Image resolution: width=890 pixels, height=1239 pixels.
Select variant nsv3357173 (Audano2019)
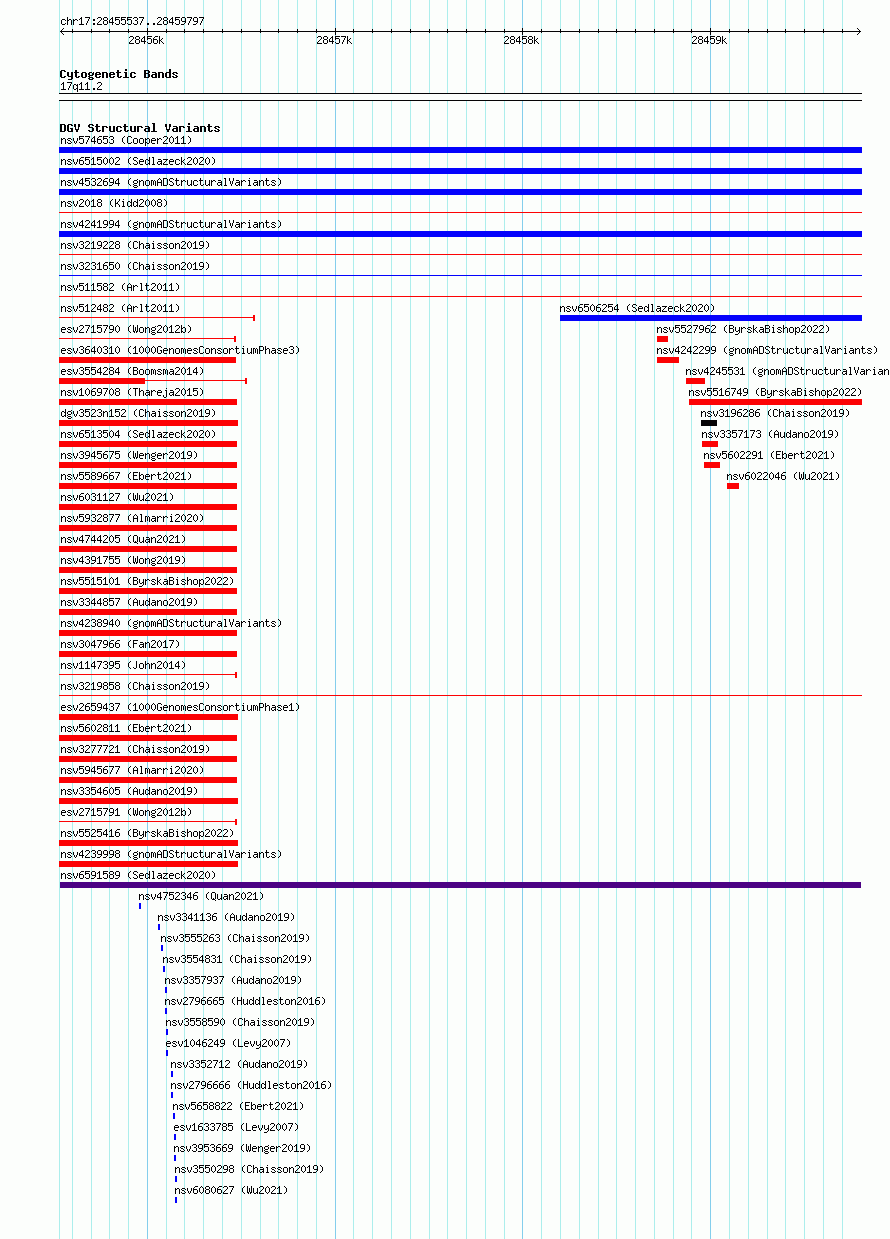point(771,434)
